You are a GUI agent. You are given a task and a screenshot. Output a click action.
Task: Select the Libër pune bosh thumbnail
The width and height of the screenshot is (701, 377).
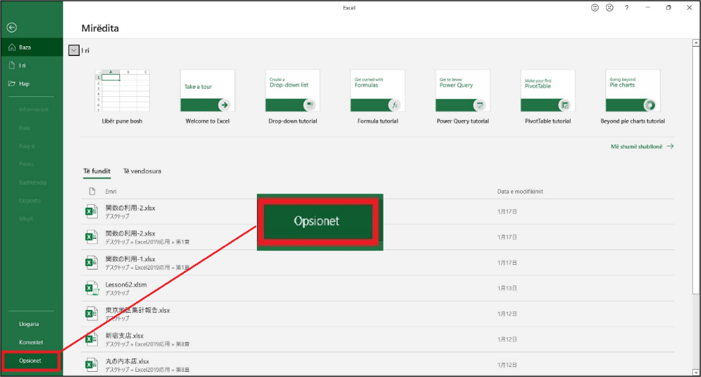click(x=122, y=91)
